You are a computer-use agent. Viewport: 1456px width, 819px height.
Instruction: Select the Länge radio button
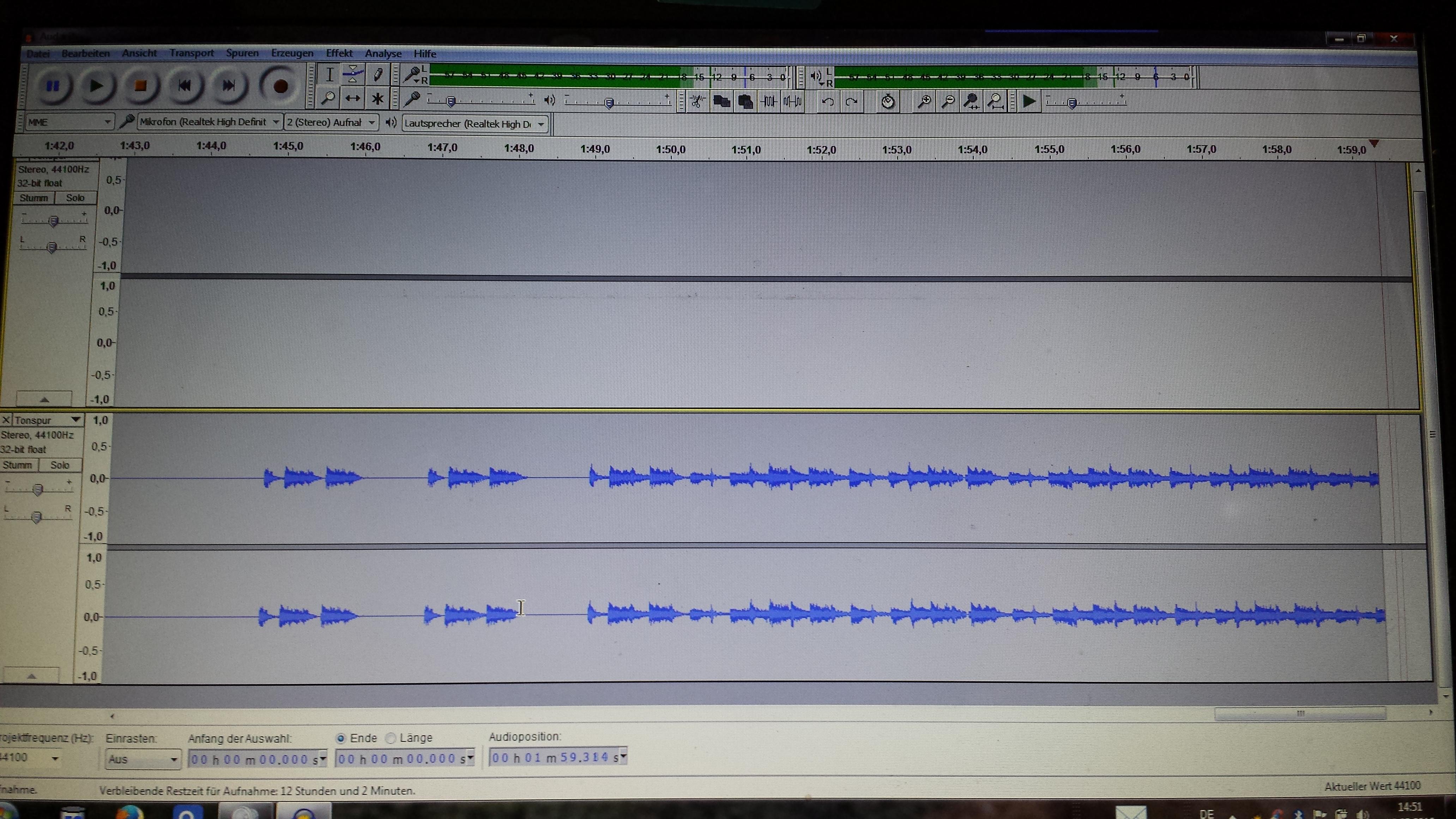391,738
